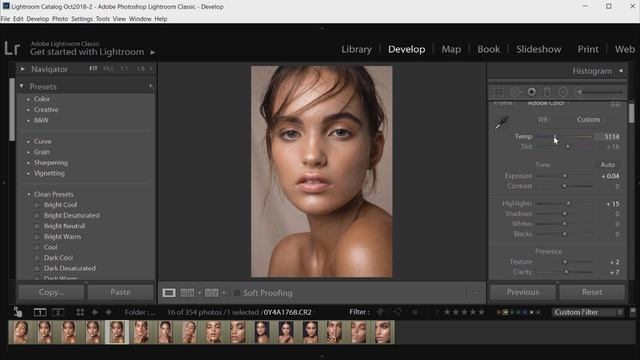Click the plus icon to add preset

click(x=151, y=86)
